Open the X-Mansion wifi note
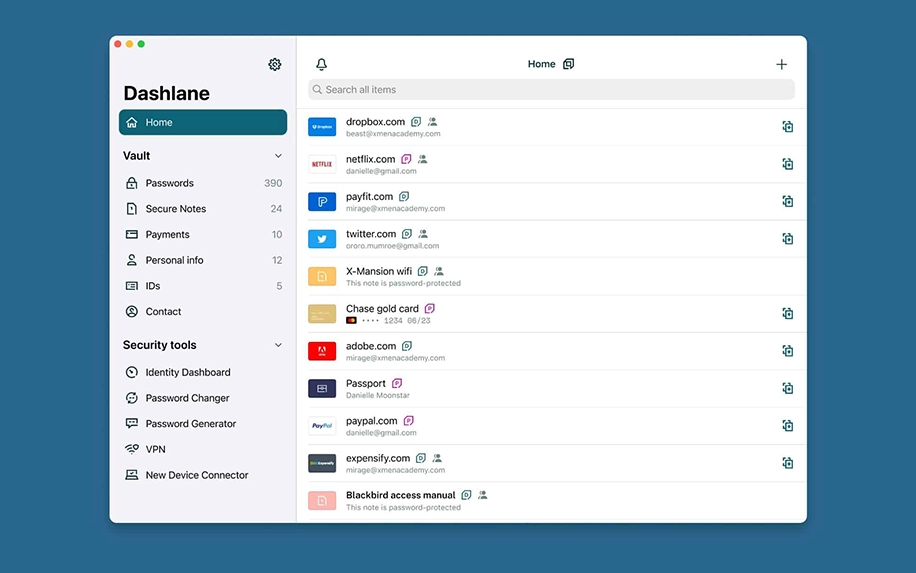This screenshot has width=916, height=573. pyautogui.click(x=551, y=276)
